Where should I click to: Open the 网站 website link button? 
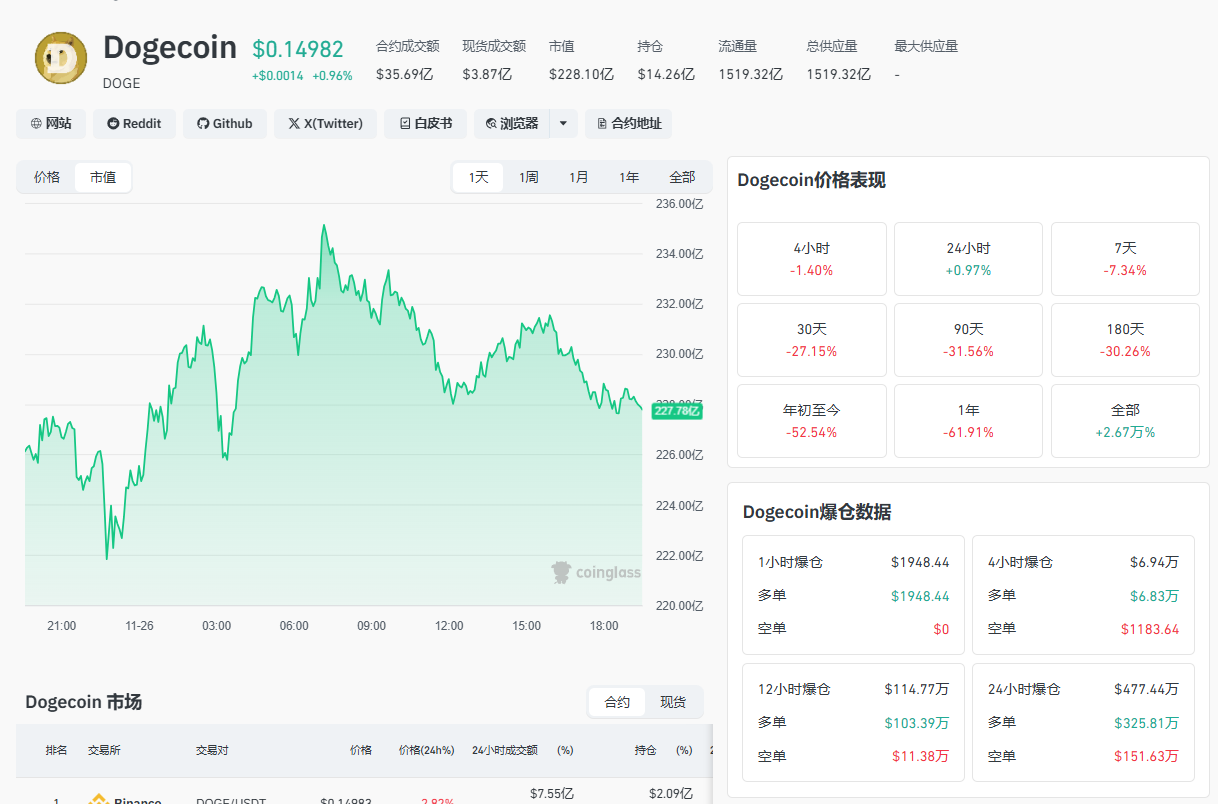51,124
